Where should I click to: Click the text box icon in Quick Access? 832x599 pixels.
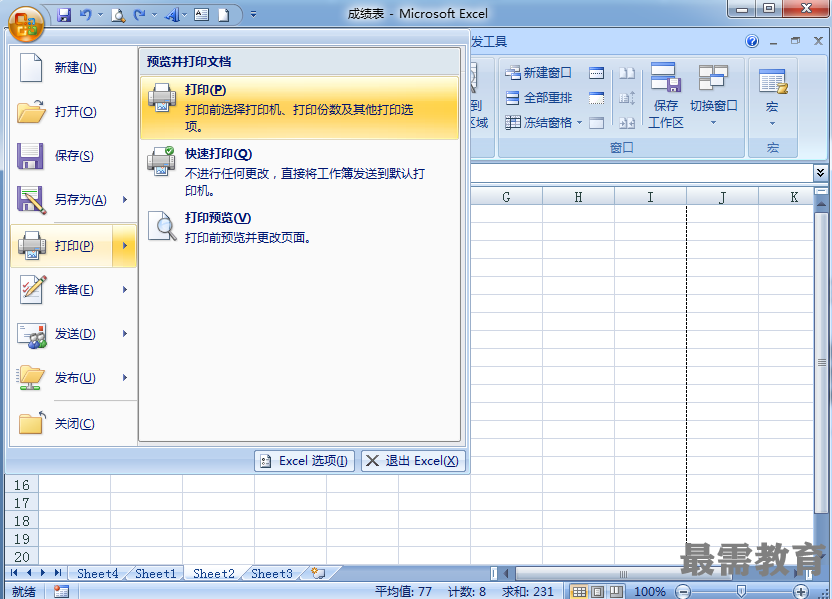pyautogui.click(x=201, y=15)
